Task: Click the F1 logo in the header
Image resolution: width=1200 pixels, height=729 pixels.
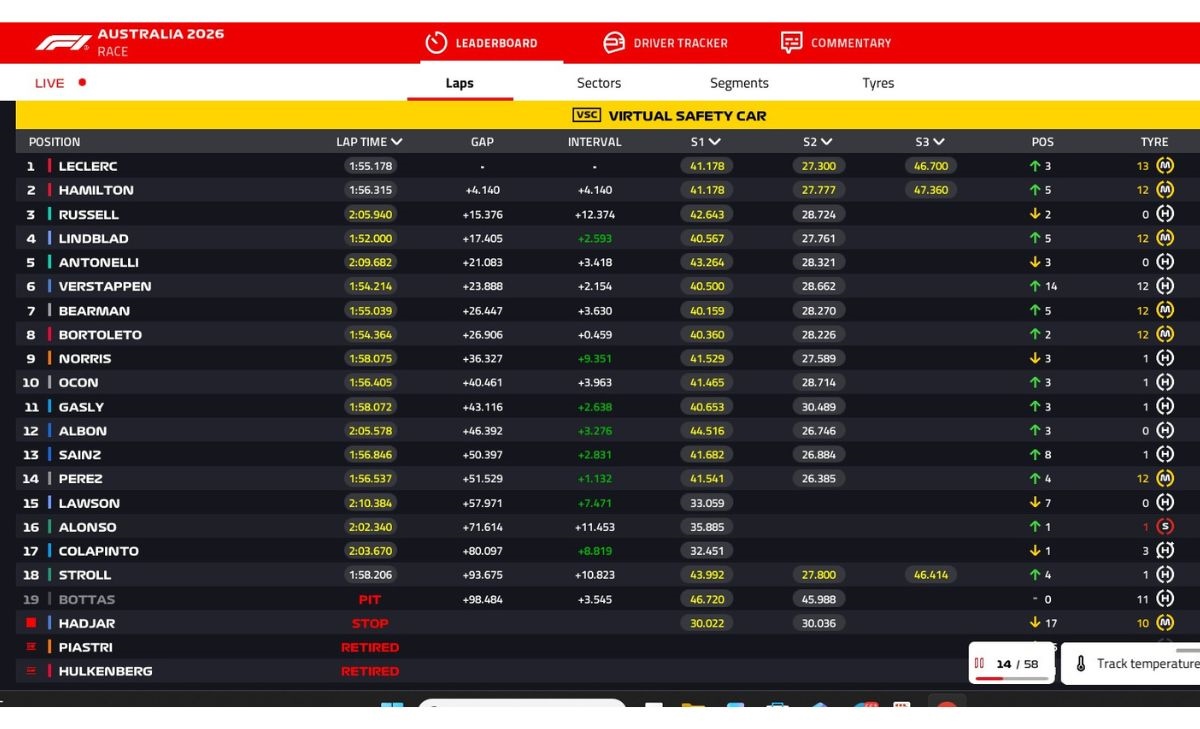Action: click(63, 43)
